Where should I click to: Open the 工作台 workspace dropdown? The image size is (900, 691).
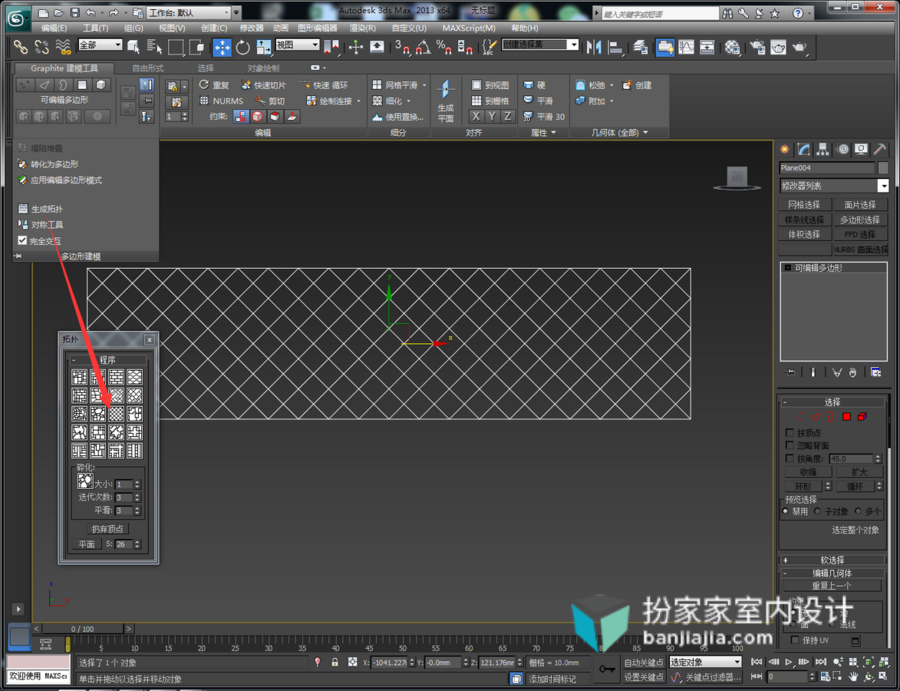[x=189, y=13]
